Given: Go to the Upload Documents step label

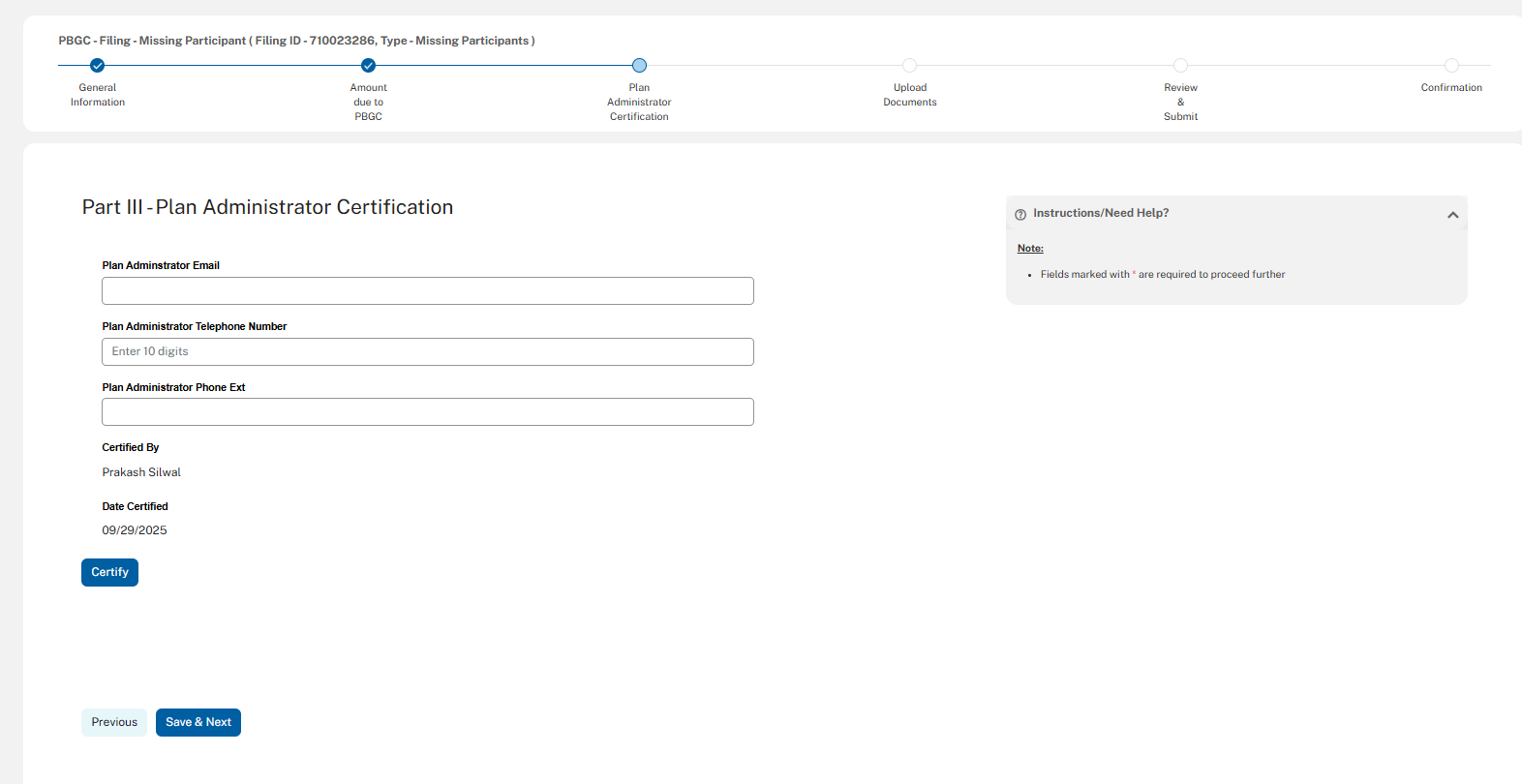Looking at the screenshot, I should (910, 95).
